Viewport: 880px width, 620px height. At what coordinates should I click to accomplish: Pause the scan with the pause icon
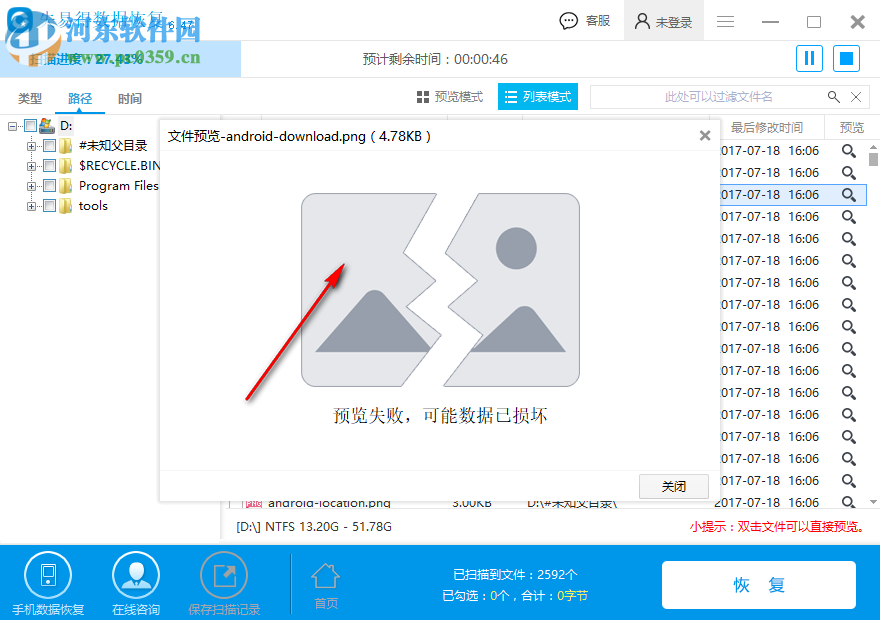(x=809, y=58)
